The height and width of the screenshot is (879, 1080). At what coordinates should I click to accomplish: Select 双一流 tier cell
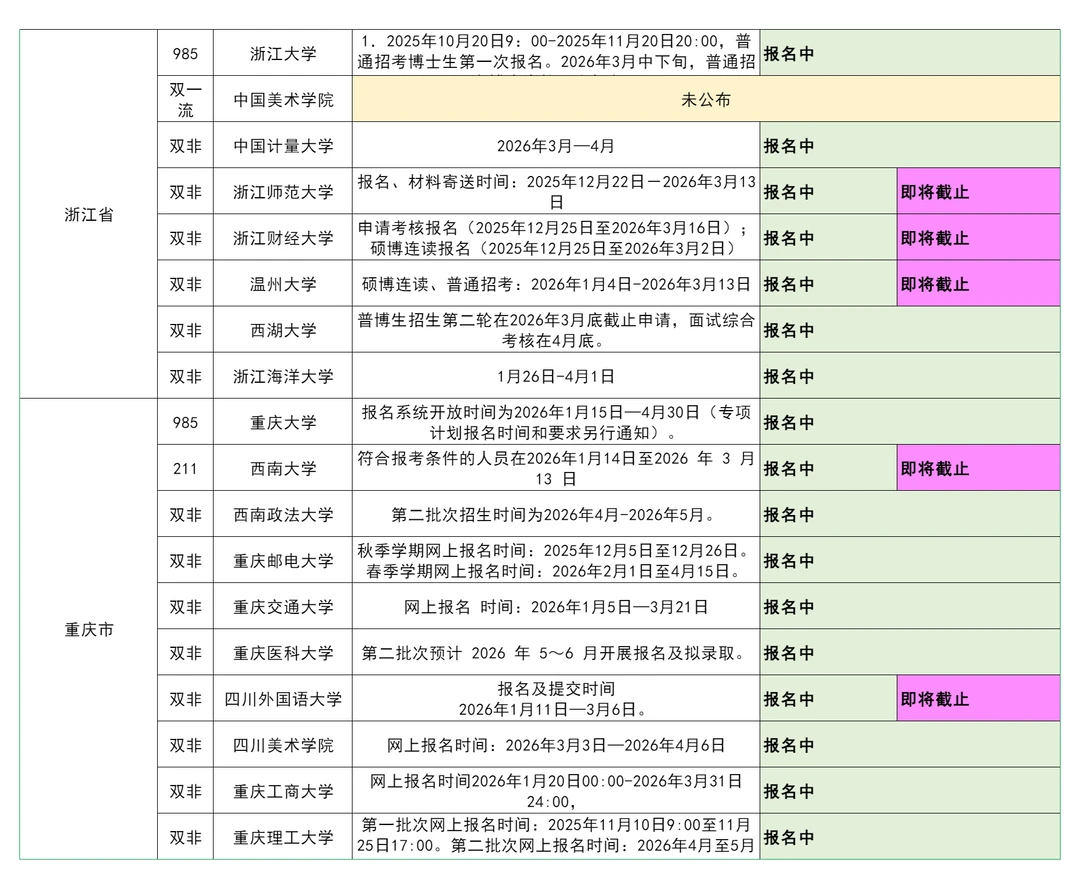point(185,99)
